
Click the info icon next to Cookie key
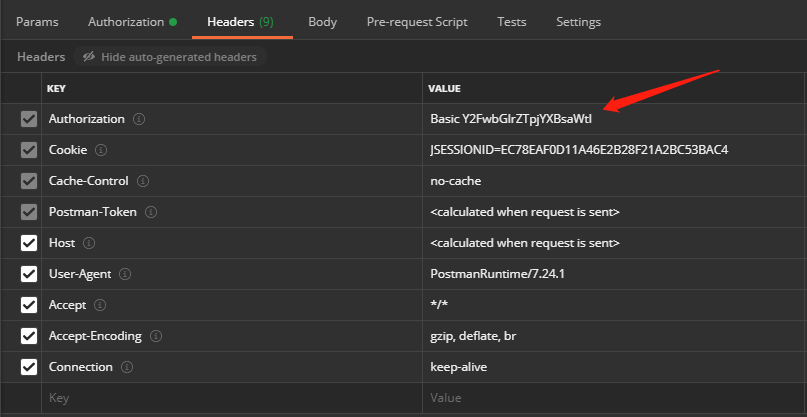click(x=101, y=150)
